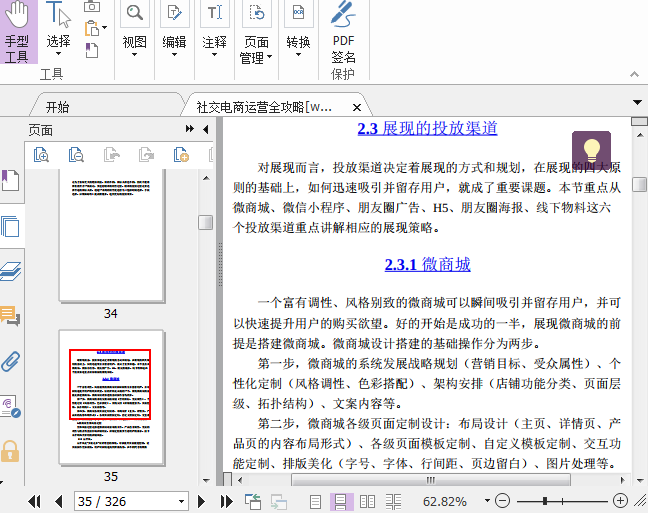Click the bookmark page icon in the ribbon
This screenshot has width=648, height=513.
click(92, 50)
